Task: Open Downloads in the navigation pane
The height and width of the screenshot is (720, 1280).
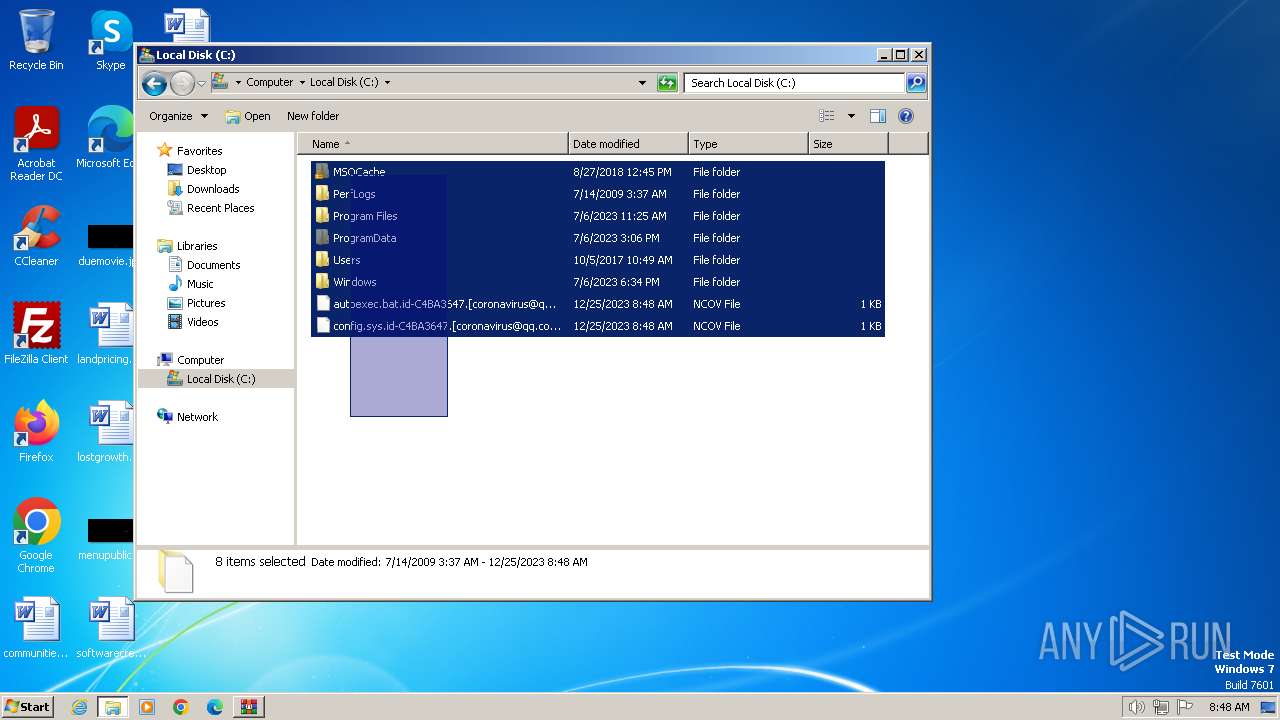Action: click(x=213, y=189)
